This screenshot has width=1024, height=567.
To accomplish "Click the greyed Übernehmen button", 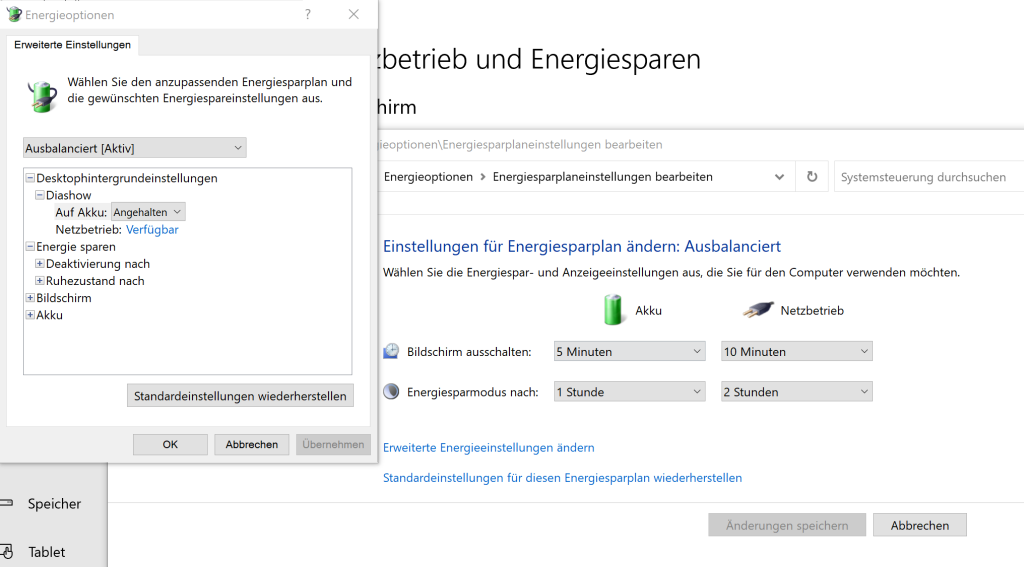I will (333, 444).
